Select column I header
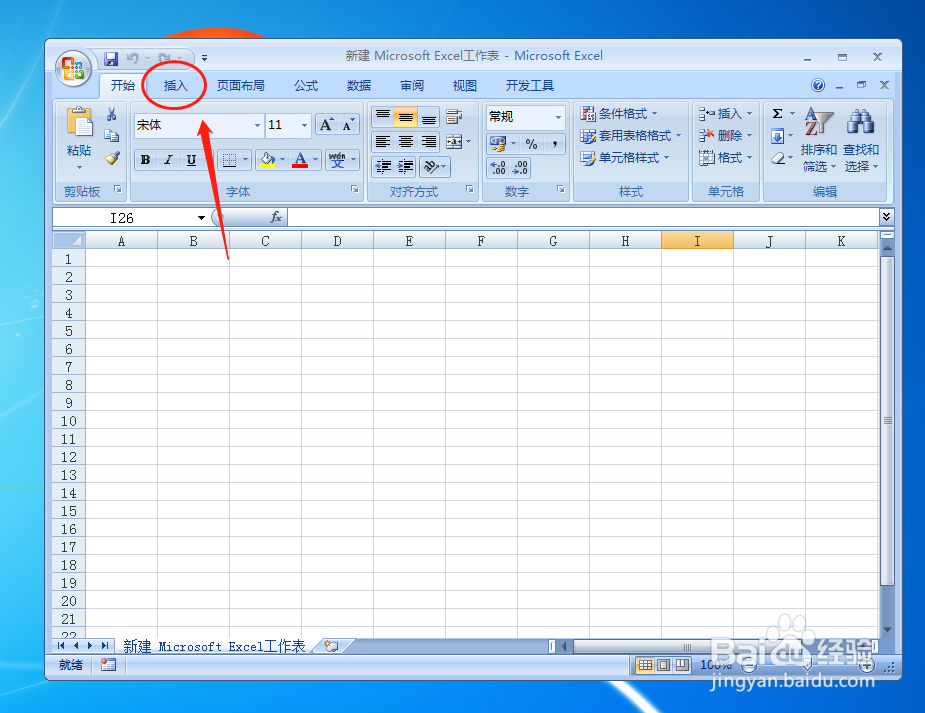 697,241
